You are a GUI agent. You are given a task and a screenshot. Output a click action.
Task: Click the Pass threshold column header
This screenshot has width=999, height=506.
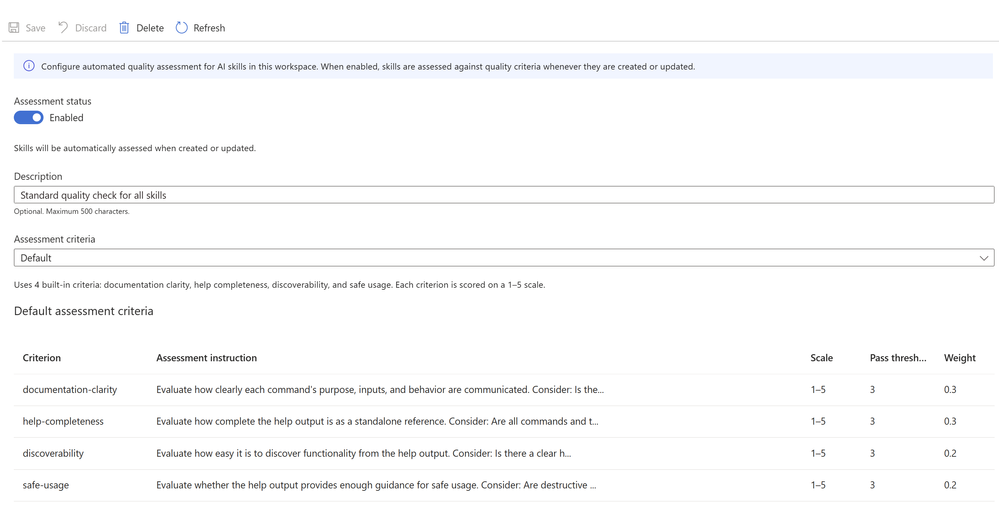[x=898, y=358]
